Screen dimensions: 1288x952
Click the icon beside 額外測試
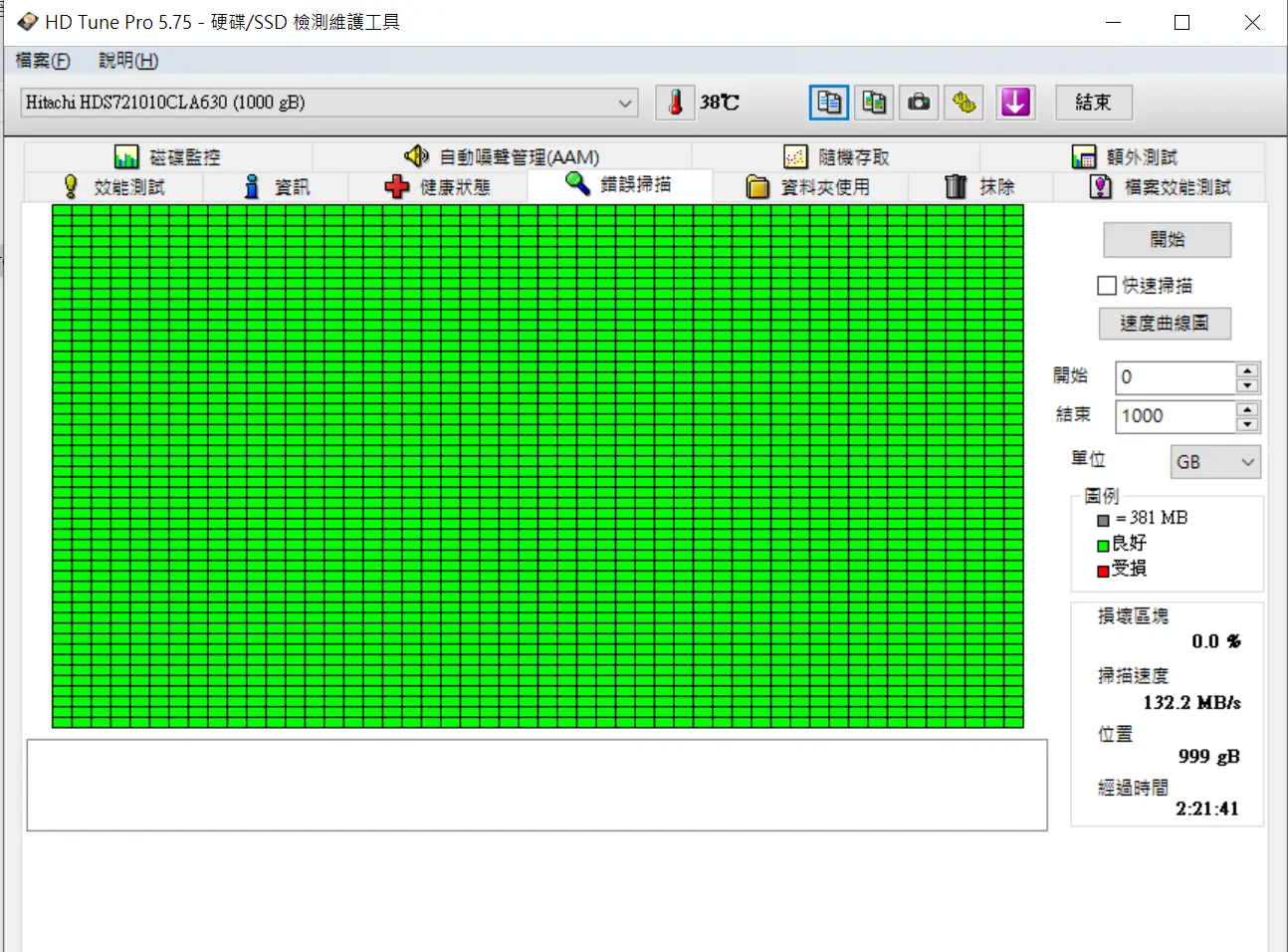tap(1084, 157)
